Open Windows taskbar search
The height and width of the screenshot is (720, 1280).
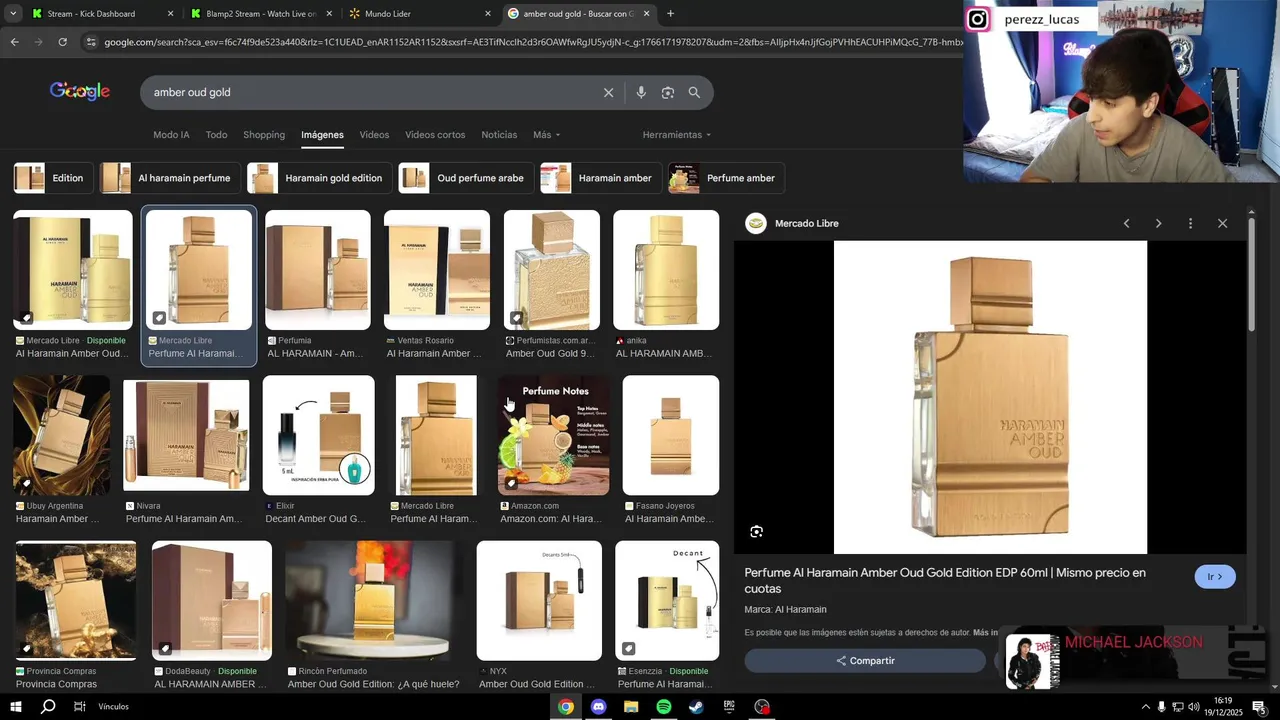coord(48,707)
